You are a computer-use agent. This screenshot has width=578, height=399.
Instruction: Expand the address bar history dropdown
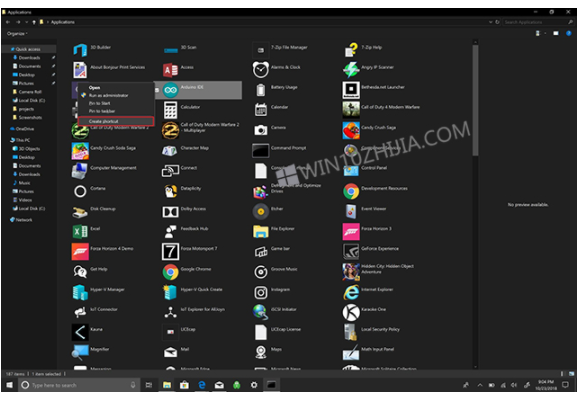(x=490, y=22)
